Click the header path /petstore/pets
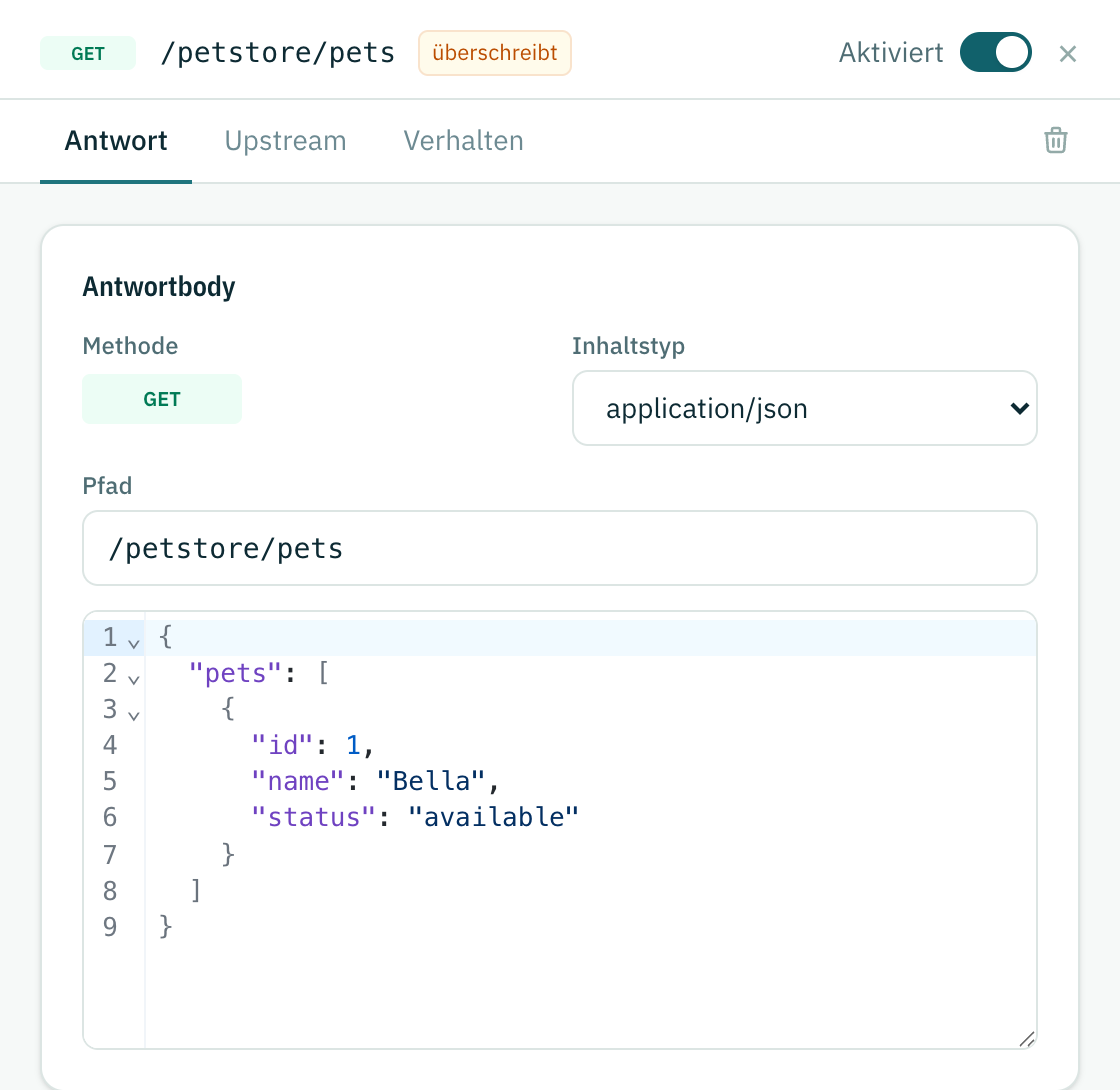Image resolution: width=1120 pixels, height=1090 pixels. [x=278, y=53]
